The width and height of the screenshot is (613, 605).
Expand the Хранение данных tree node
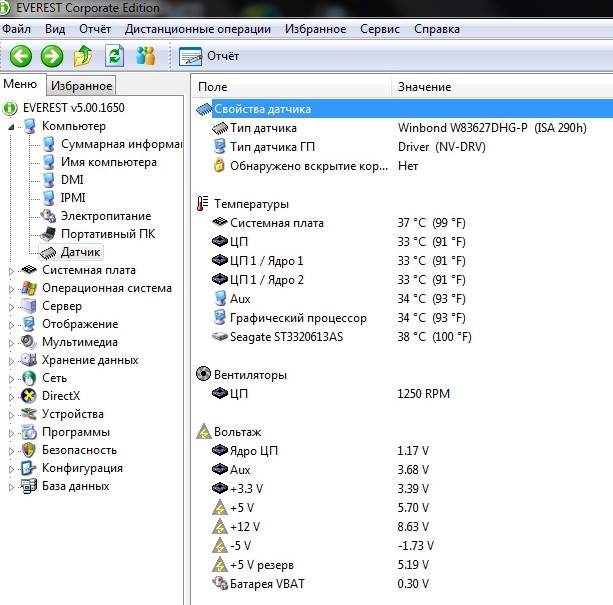pos(12,361)
